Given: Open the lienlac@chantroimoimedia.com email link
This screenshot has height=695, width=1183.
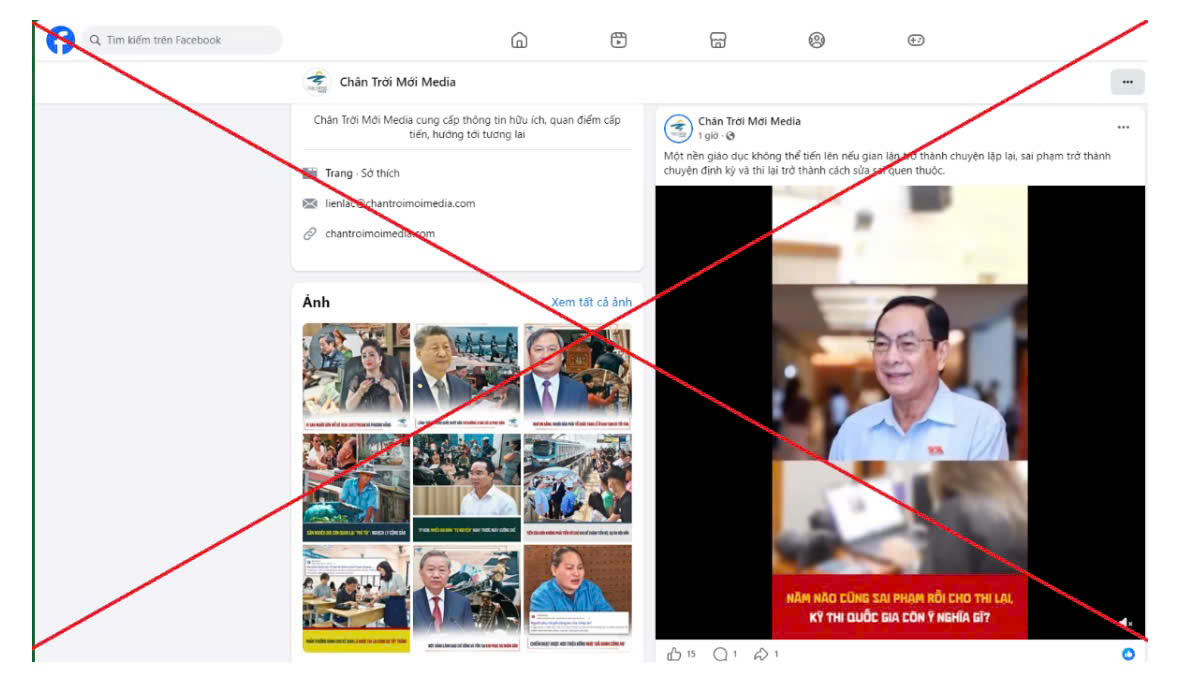Looking at the screenshot, I should tap(400, 203).
